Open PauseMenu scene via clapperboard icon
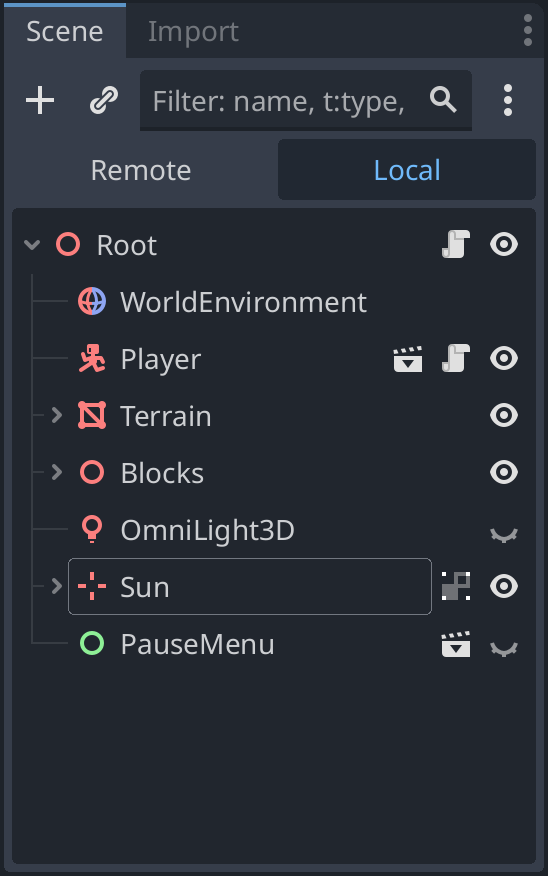This screenshot has height=876, width=548. pyautogui.click(x=456, y=644)
